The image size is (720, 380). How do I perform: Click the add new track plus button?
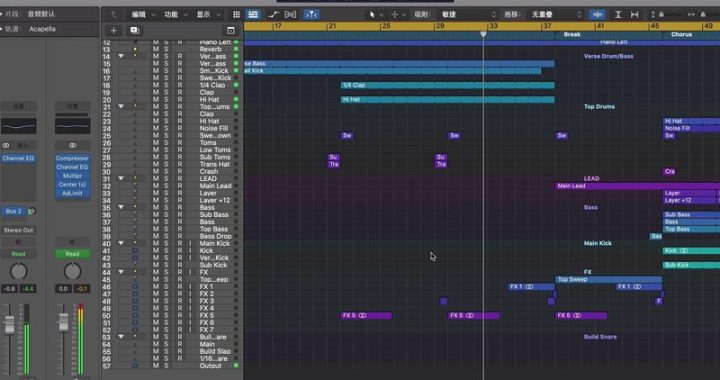click(113, 31)
